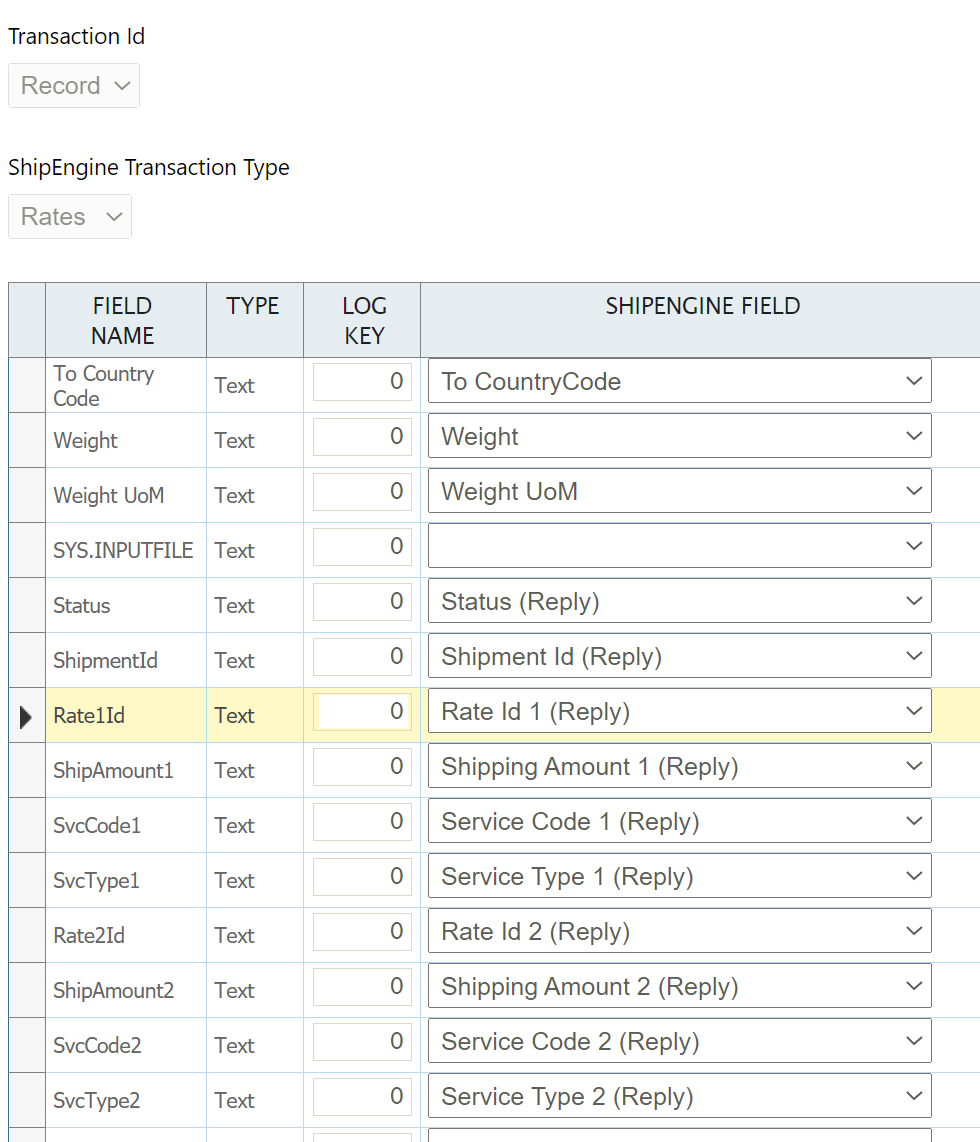The height and width of the screenshot is (1142, 980).
Task: Open the Service Code 1 (Reply) dropdown
Action: (x=679, y=821)
